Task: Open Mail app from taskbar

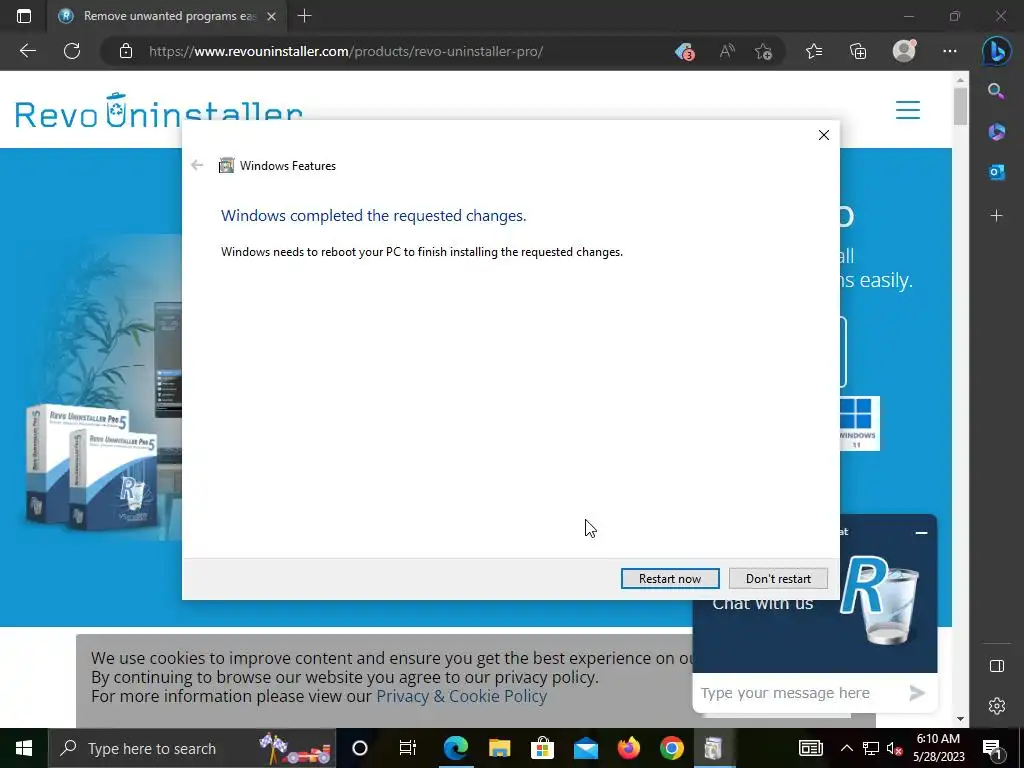Action: [586, 748]
